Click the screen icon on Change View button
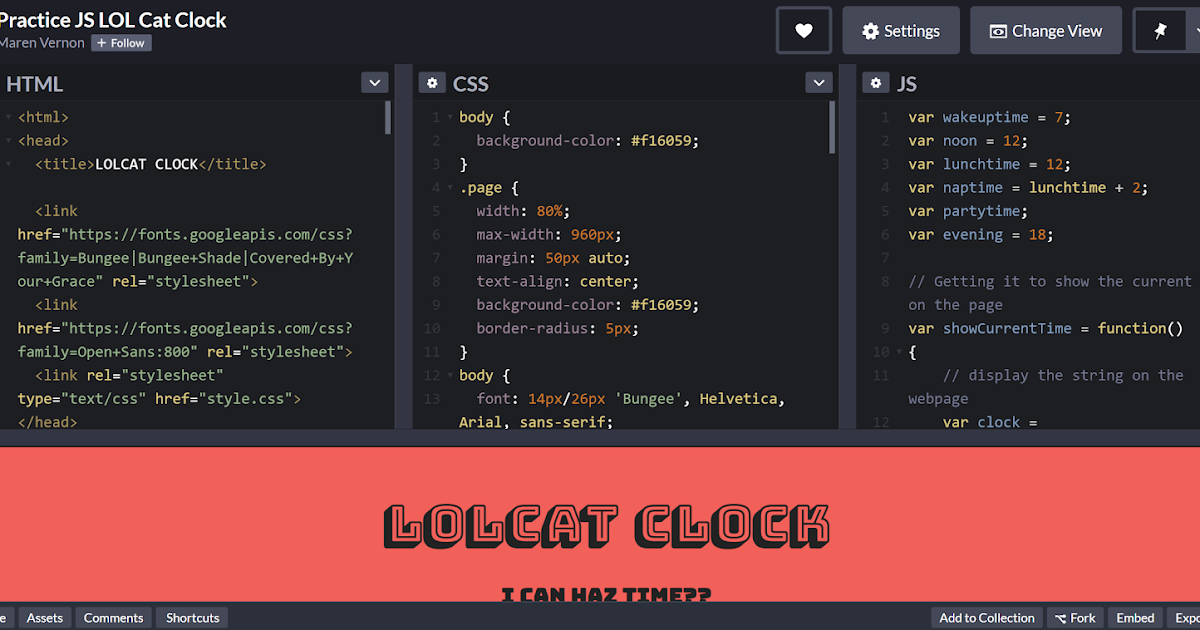The height and width of the screenshot is (630, 1200). [997, 31]
